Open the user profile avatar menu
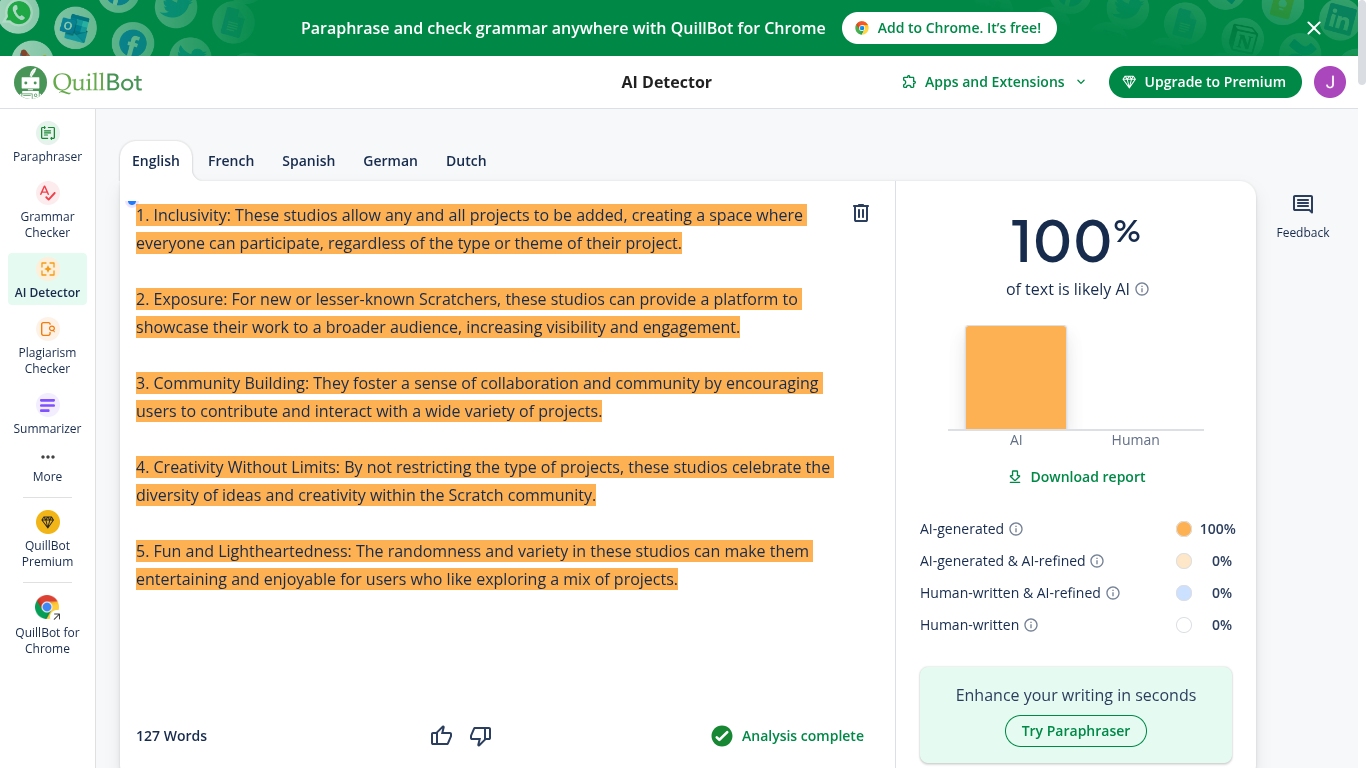The height and width of the screenshot is (768, 1366). [x=1329, y=82]
